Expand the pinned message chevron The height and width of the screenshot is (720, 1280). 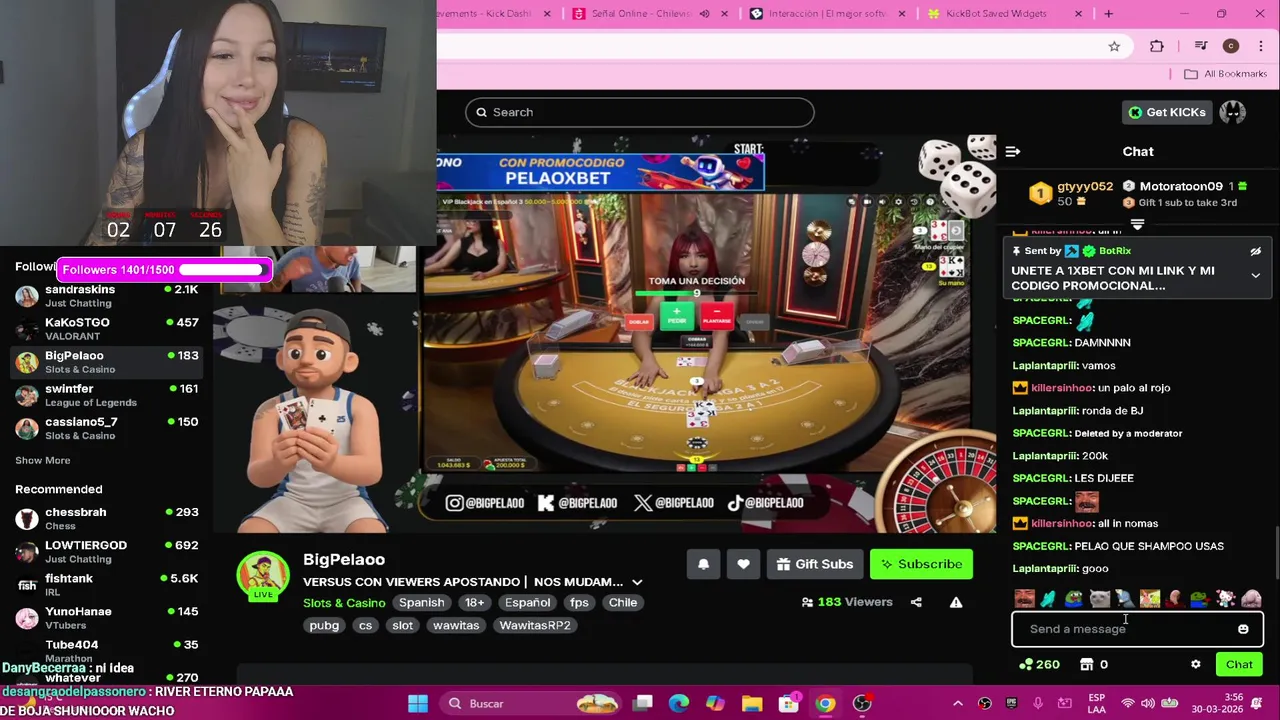pyautogui.click(x=1255, y=275)
